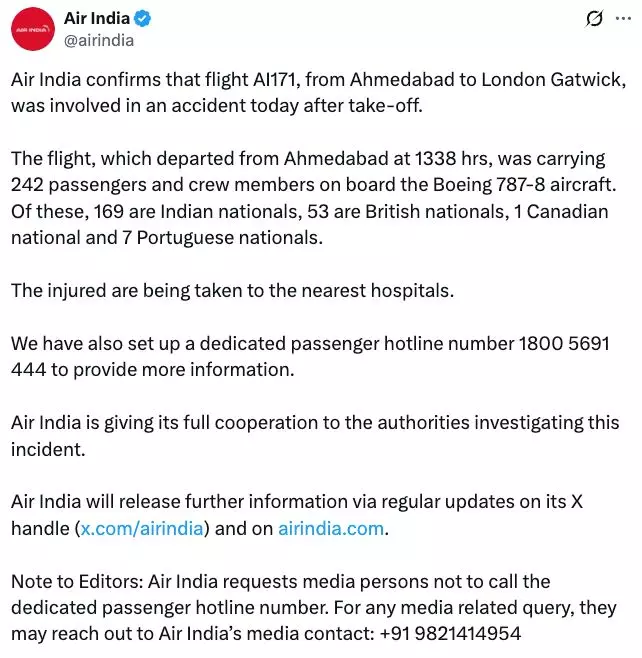Click the blue verified badge
This screenshot has height=658, width=642.
[x=146, y=19]
